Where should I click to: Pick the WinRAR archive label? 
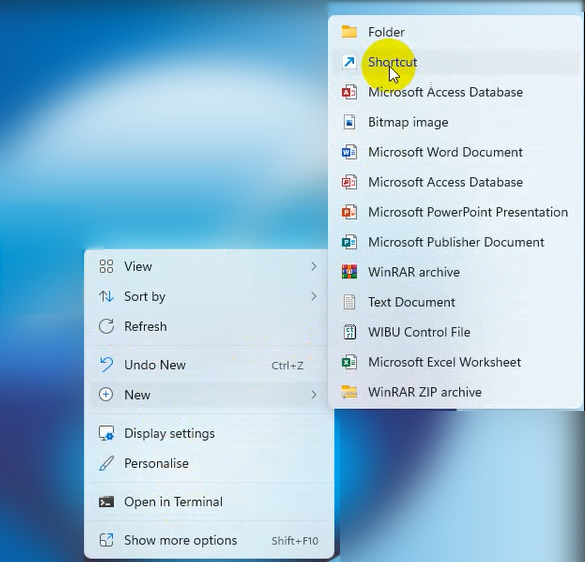tap(414, 272)
